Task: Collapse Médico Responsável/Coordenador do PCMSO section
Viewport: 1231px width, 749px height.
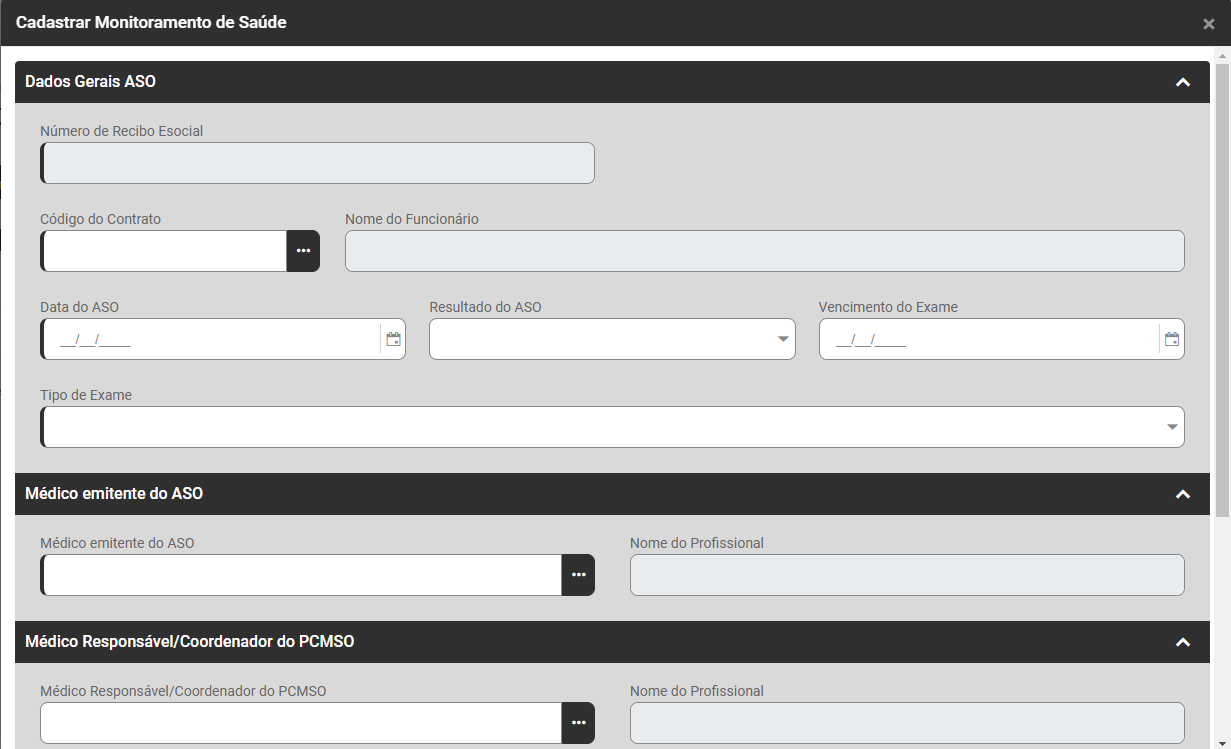Action: 1183,642
